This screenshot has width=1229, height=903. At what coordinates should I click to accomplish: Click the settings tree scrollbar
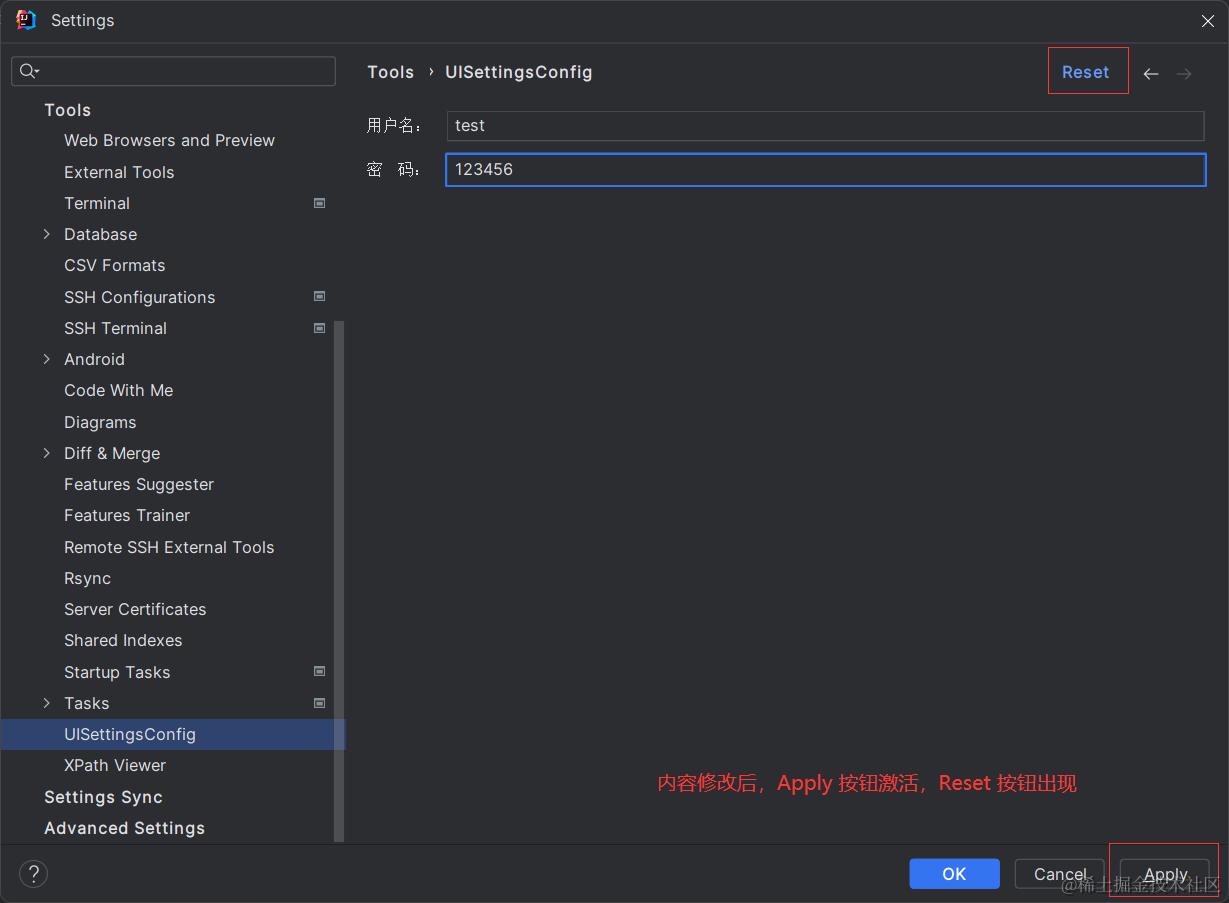pyautogui.click(x=339, y=580)
